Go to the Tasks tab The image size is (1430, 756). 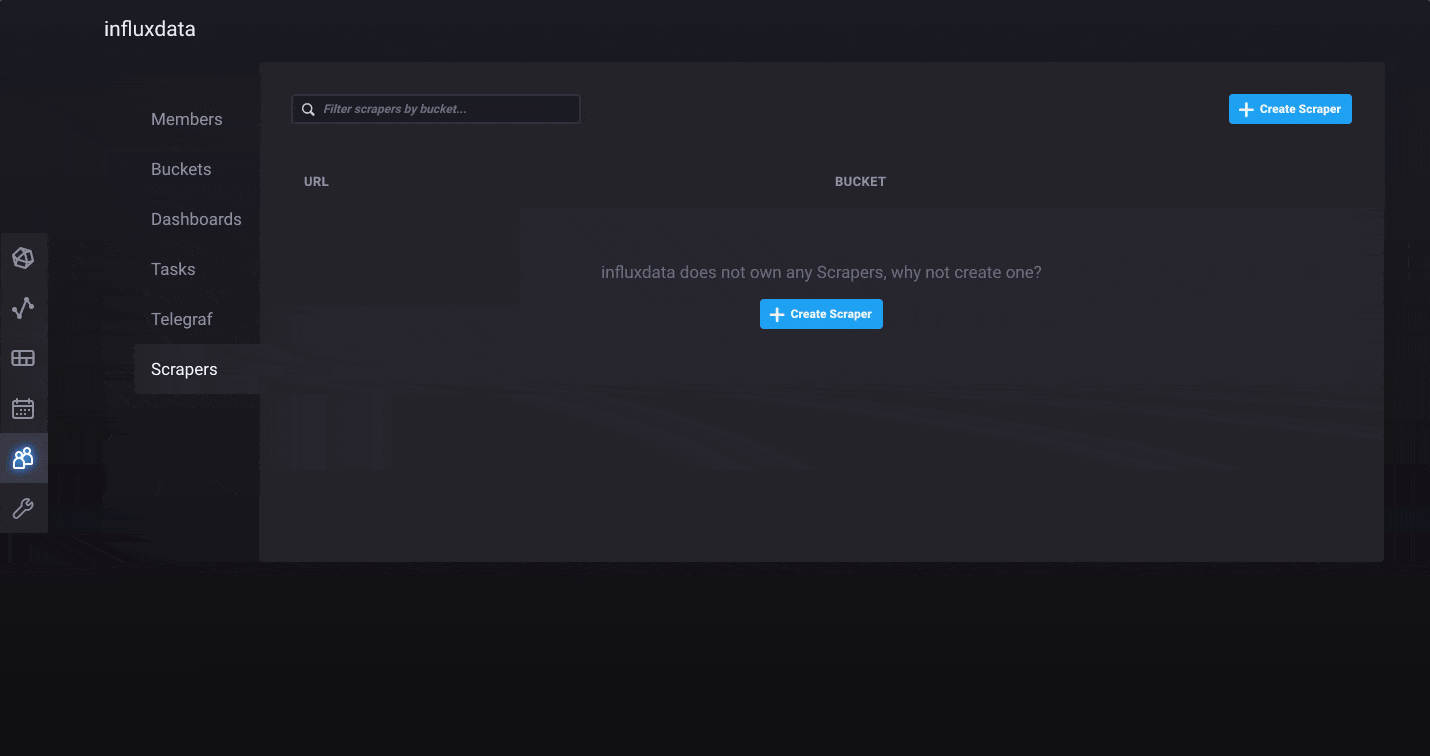tap(173, 269)
